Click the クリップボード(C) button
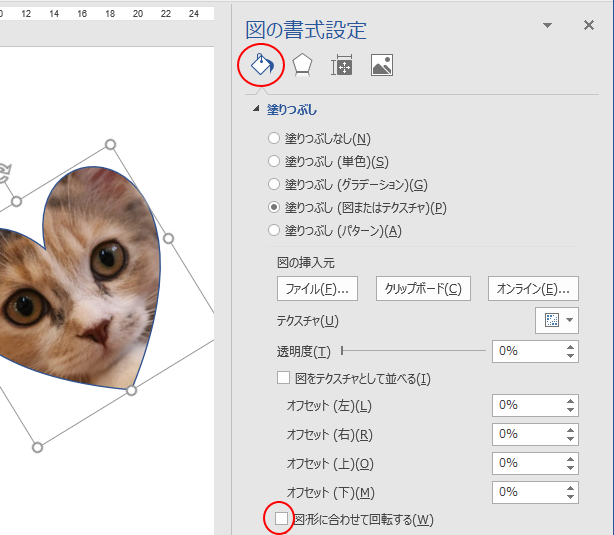The image size is (614, 535). point(423,289)
